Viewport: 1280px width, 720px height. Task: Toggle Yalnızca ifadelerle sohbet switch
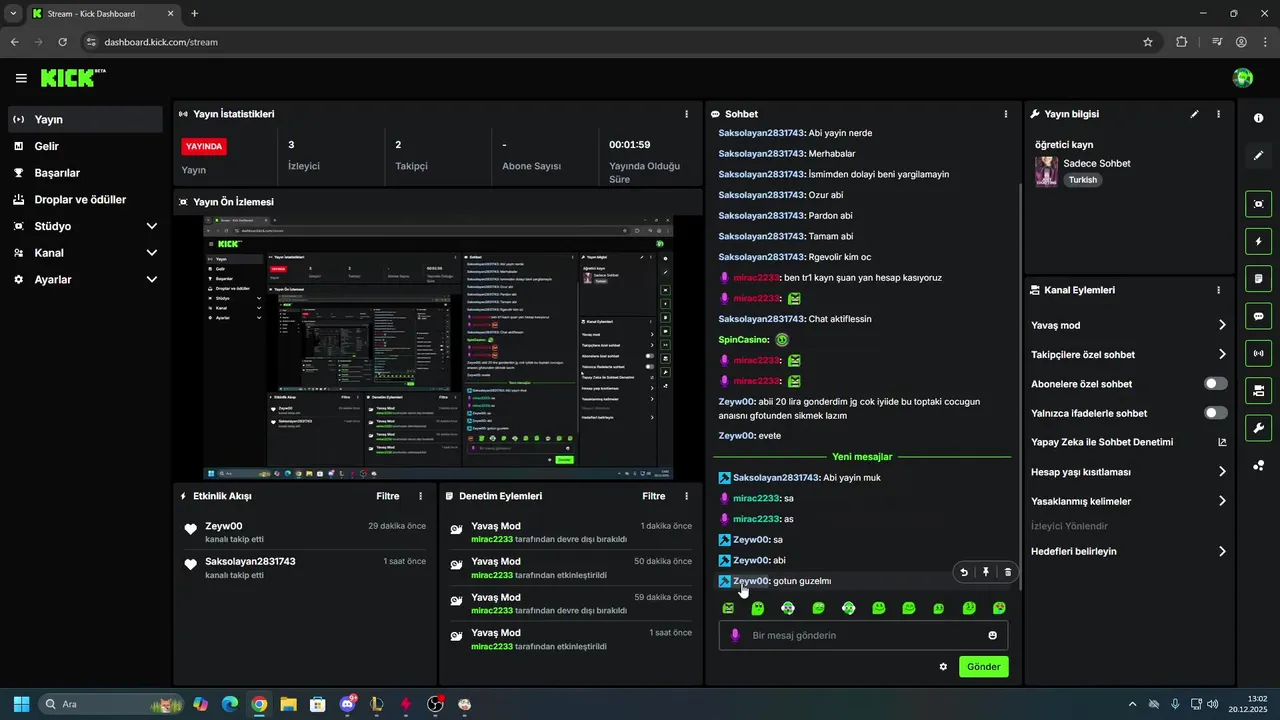1216,413
